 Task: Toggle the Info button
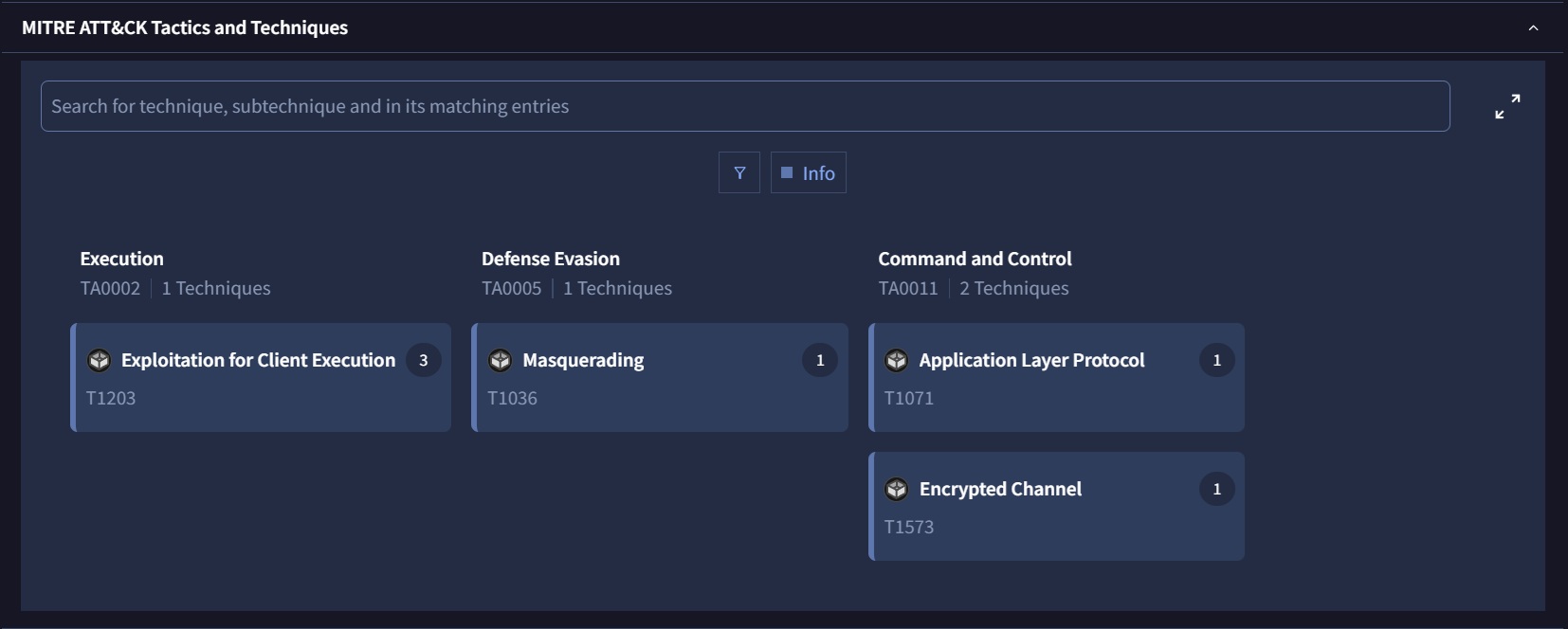point(809,172)
